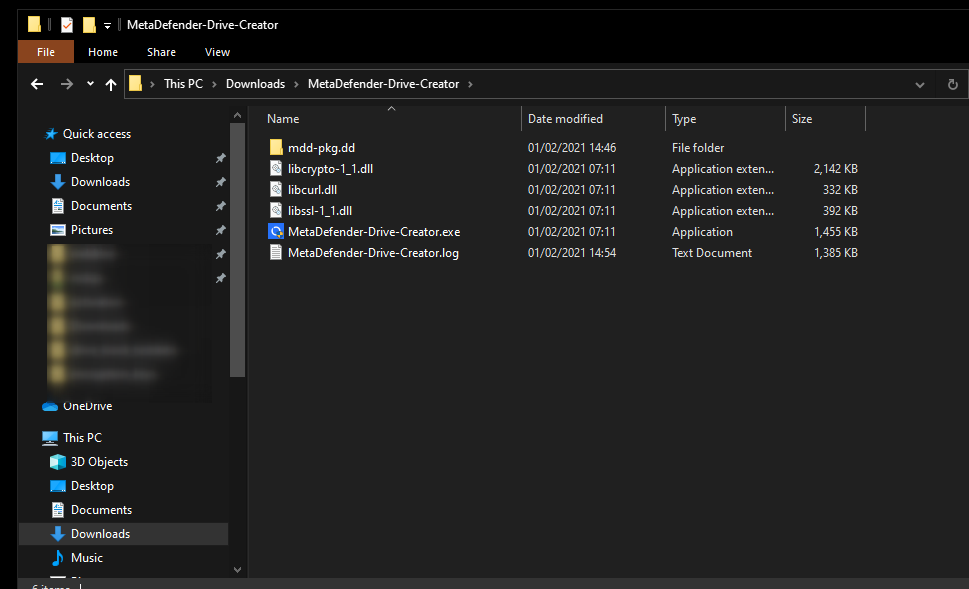Screen dimensions: 969x589
Task: Go back to previous folder
Action: click(37, 84)
